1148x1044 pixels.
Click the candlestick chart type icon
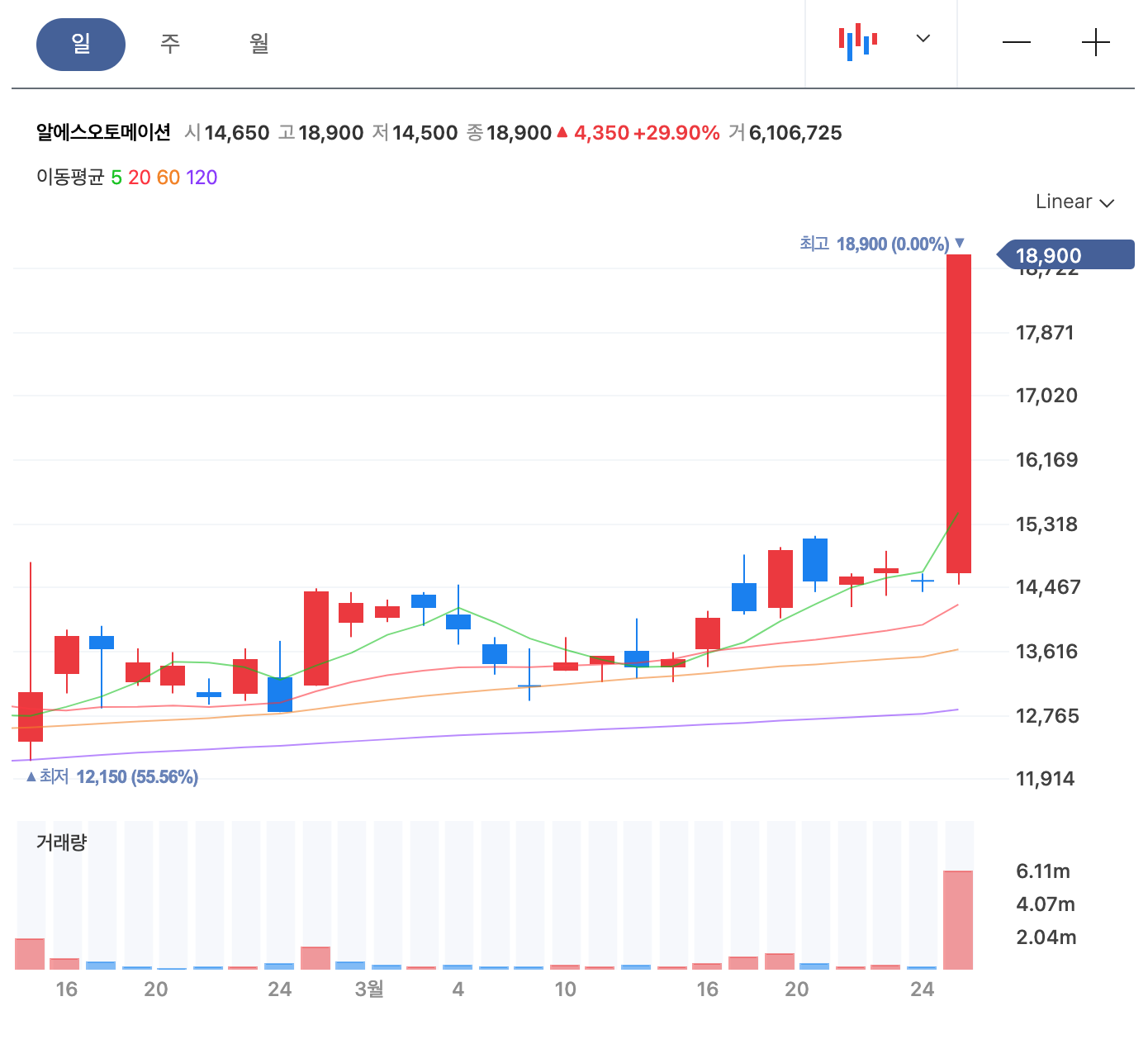pos(858,41)
